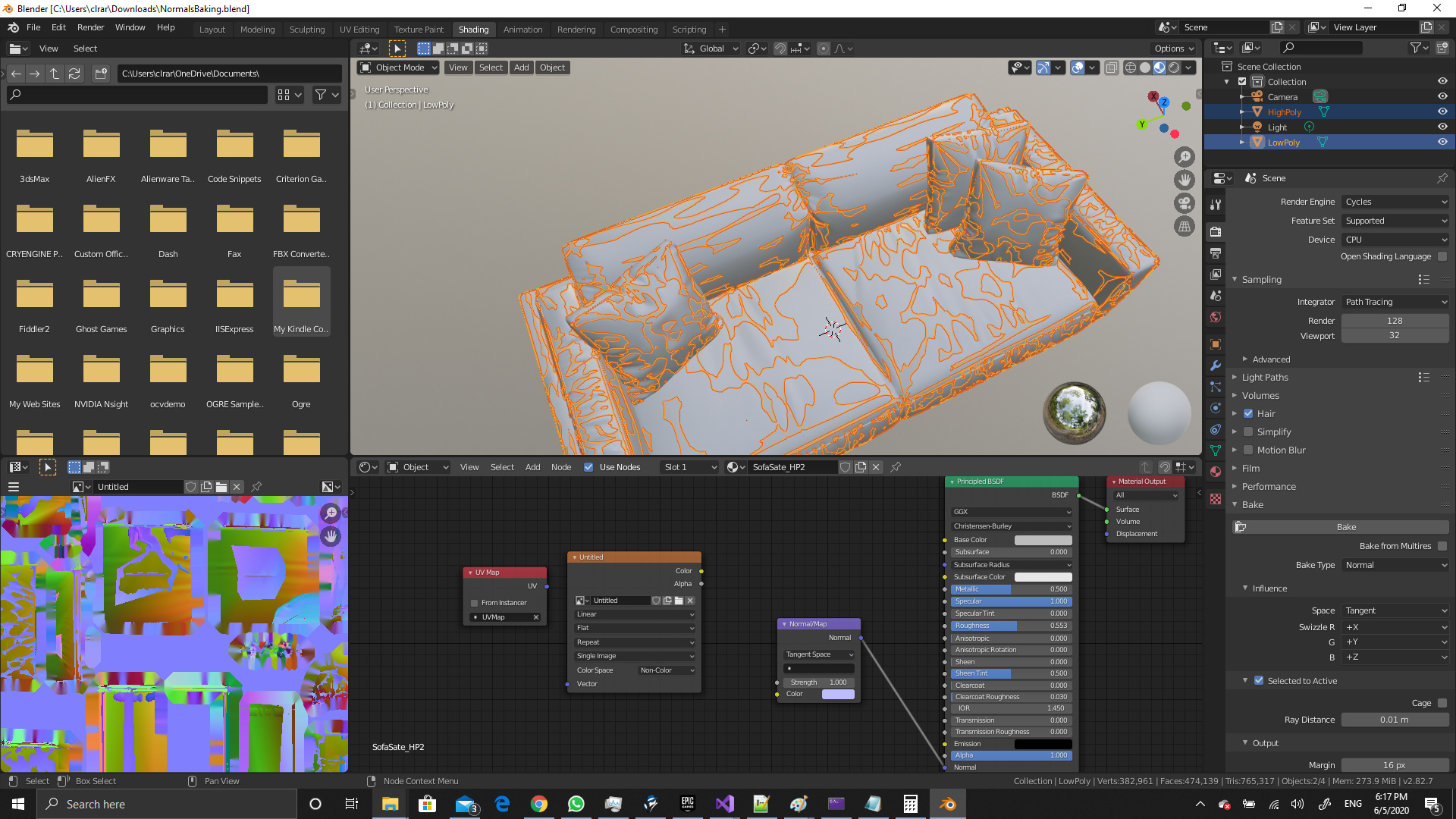Click the pan view hand icon

pyautogui.click(x=1184, y=180)
